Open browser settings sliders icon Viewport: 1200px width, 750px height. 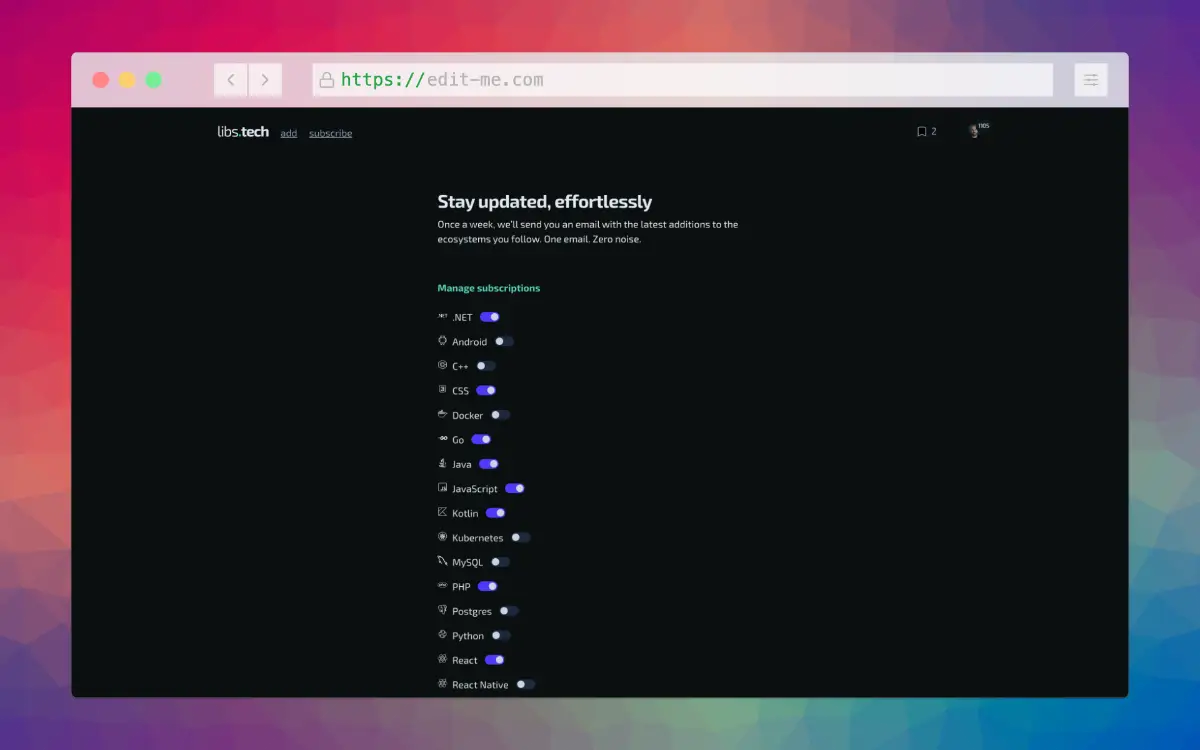pyautogui.click(x=1091, y=80)
